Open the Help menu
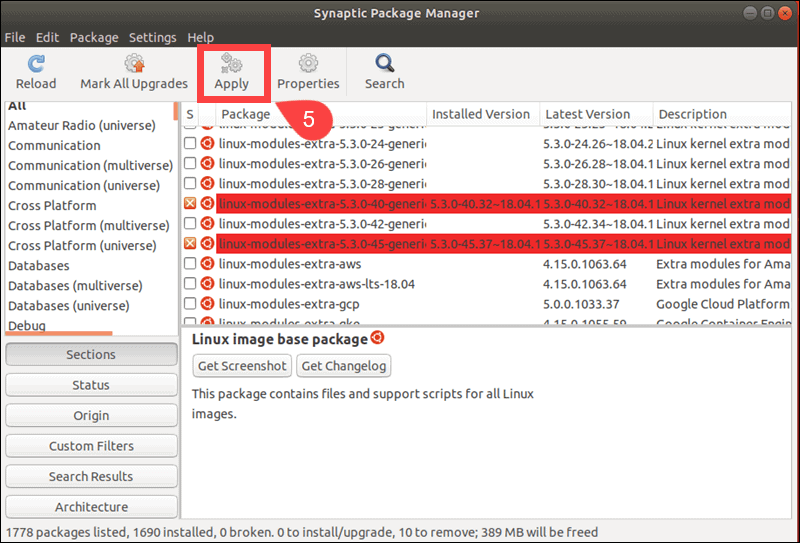The height and width of the screenshot is (543, 800). [x=201, y=38]
